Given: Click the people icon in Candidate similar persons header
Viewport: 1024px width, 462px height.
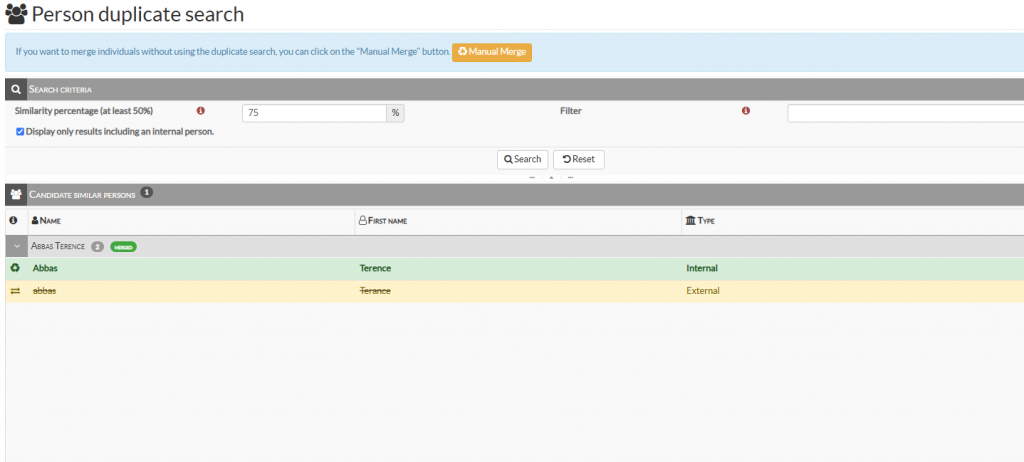Looking at the screenshot, I should click(16, 193).
